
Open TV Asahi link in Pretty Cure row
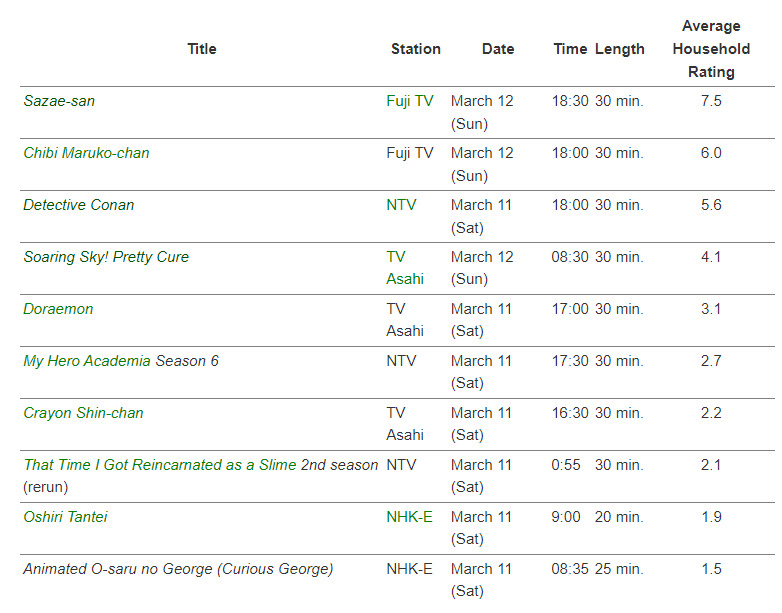point(404,268)
